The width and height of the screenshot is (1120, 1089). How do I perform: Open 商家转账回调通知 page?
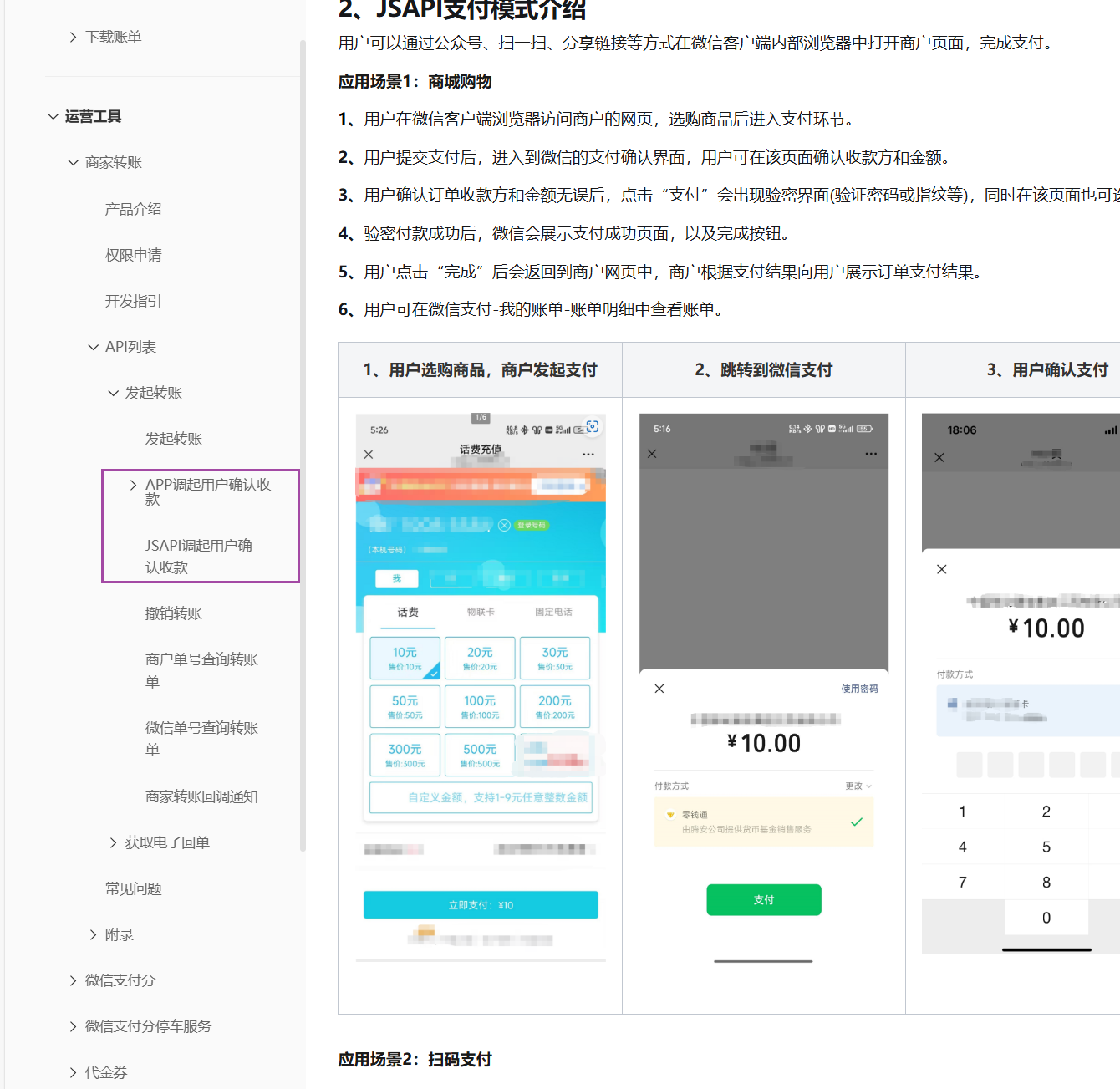[201, 796]
